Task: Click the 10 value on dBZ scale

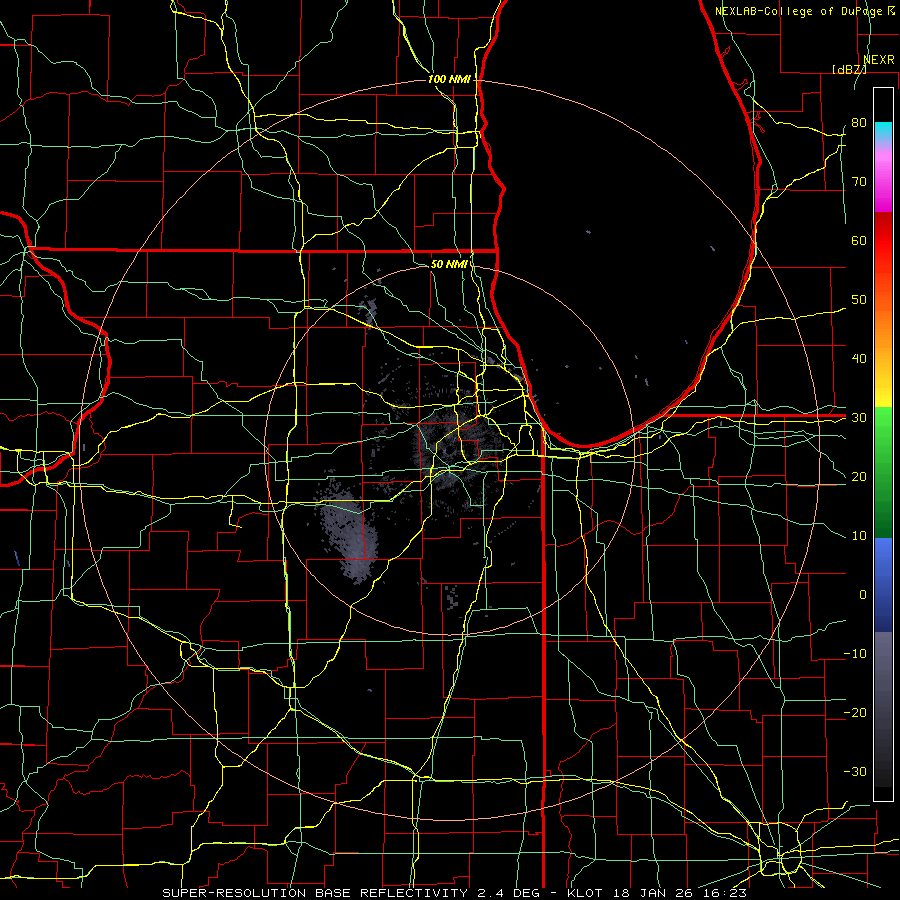Action: coord(859,536)
